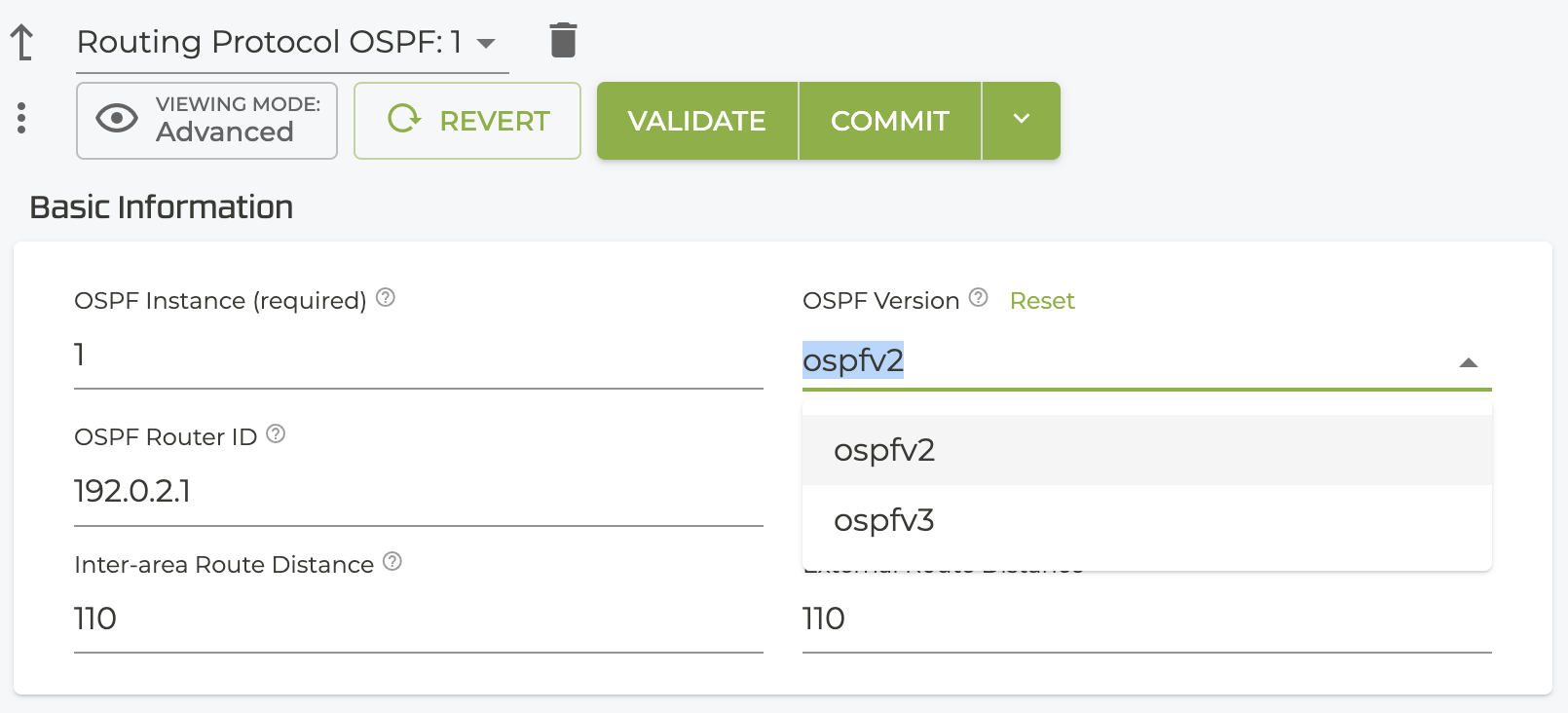Screen dimensions: 1568x713
Task: Click the up-arrow navigate to parent icon
Action: click(21, 42)
